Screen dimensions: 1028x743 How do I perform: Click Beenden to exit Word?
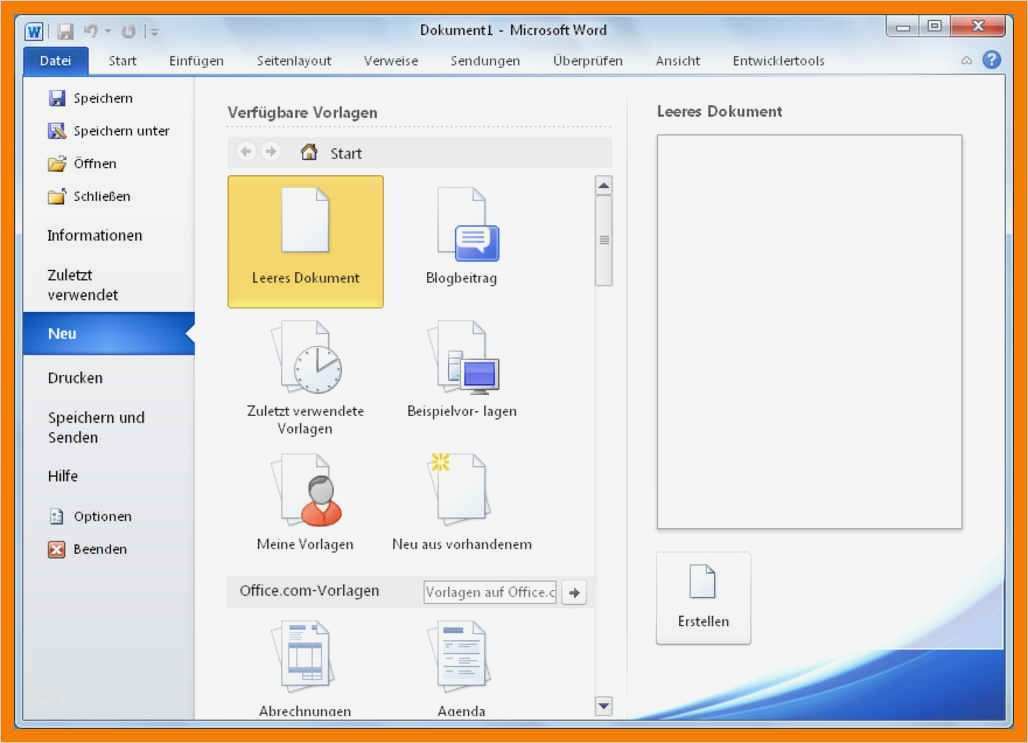point(88,549)
